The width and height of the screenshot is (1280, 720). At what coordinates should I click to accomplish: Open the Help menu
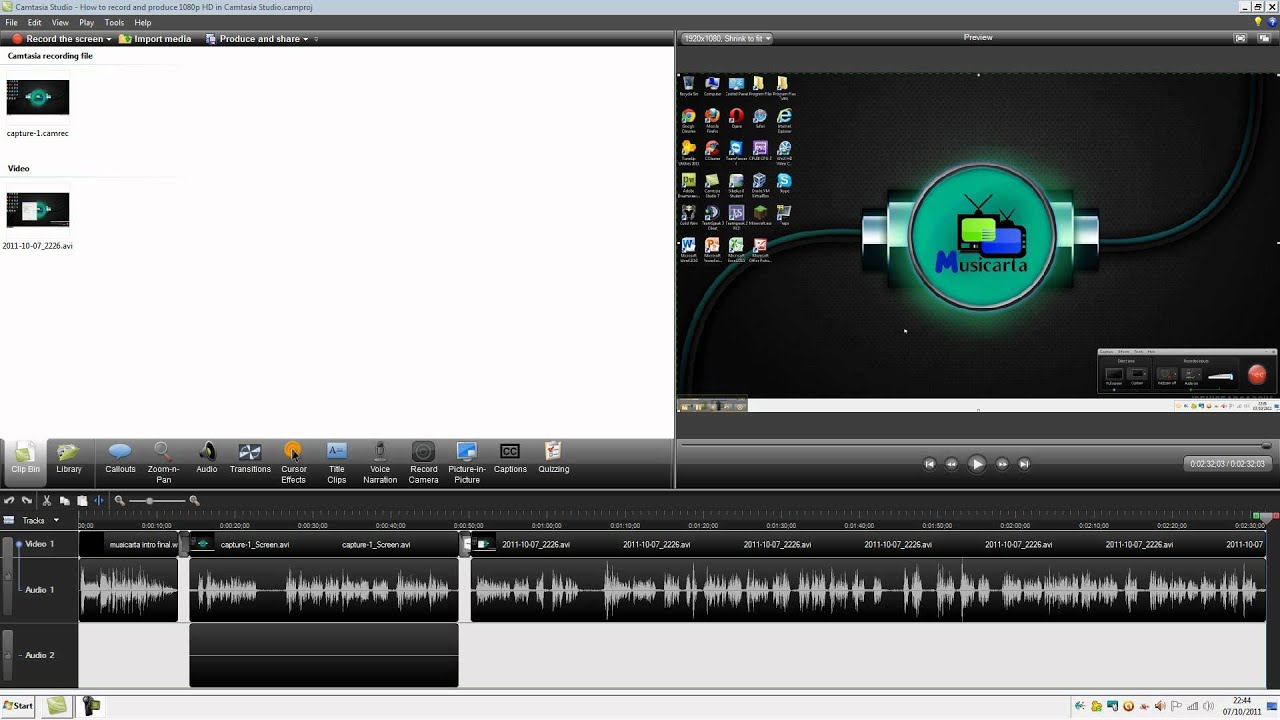[x=143, y=22]
